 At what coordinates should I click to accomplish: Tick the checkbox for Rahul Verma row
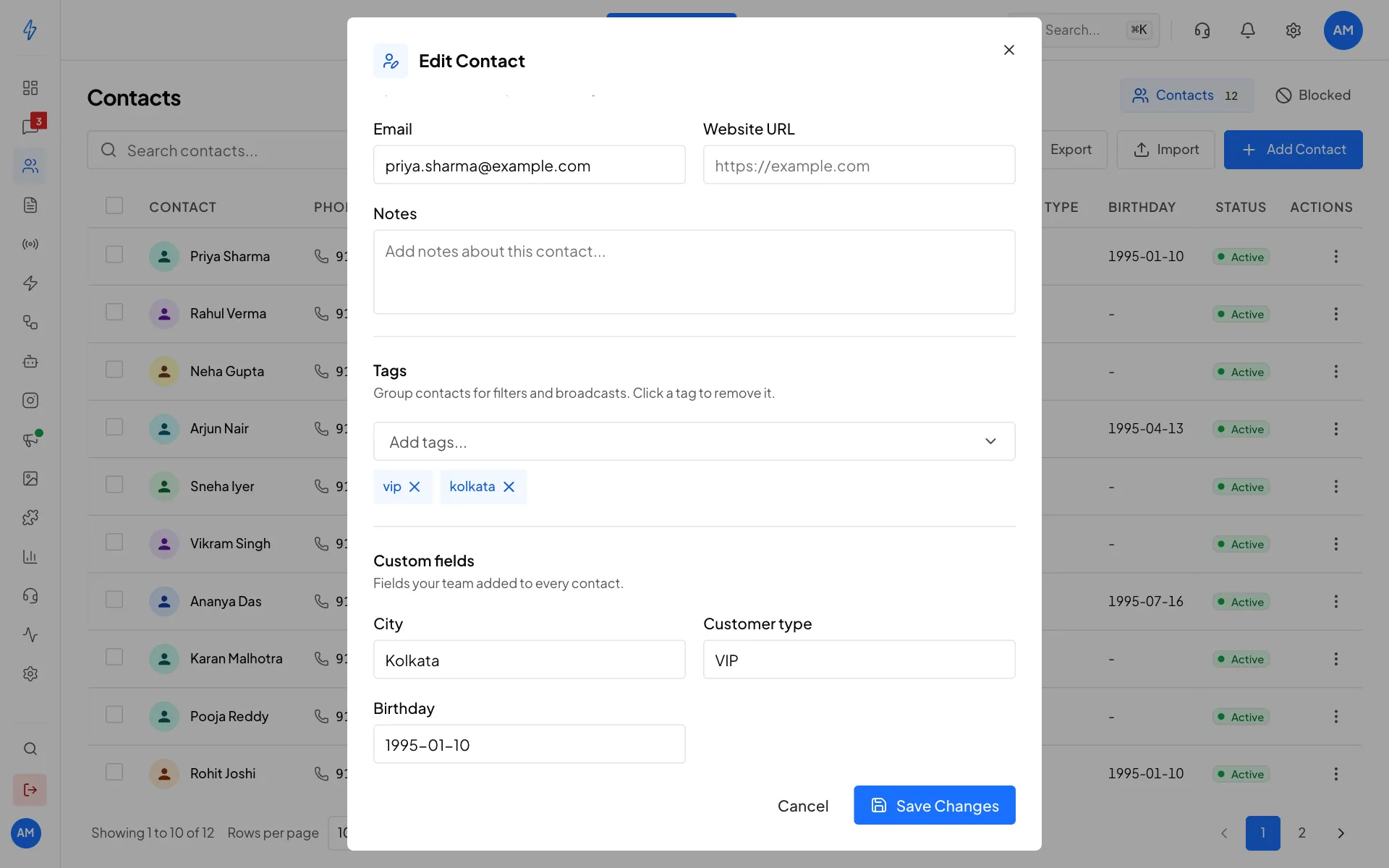[114, 312]
